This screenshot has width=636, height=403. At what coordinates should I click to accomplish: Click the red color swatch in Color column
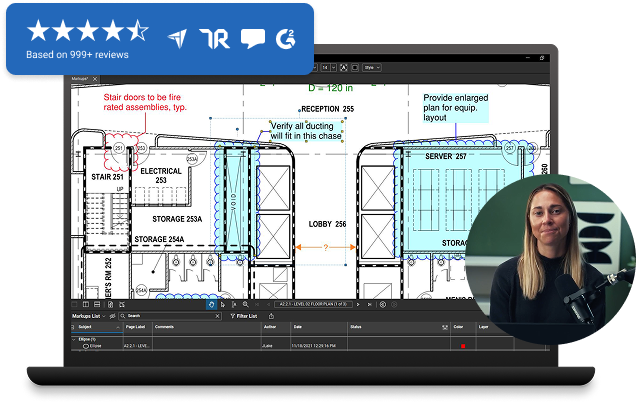point(462,346)
